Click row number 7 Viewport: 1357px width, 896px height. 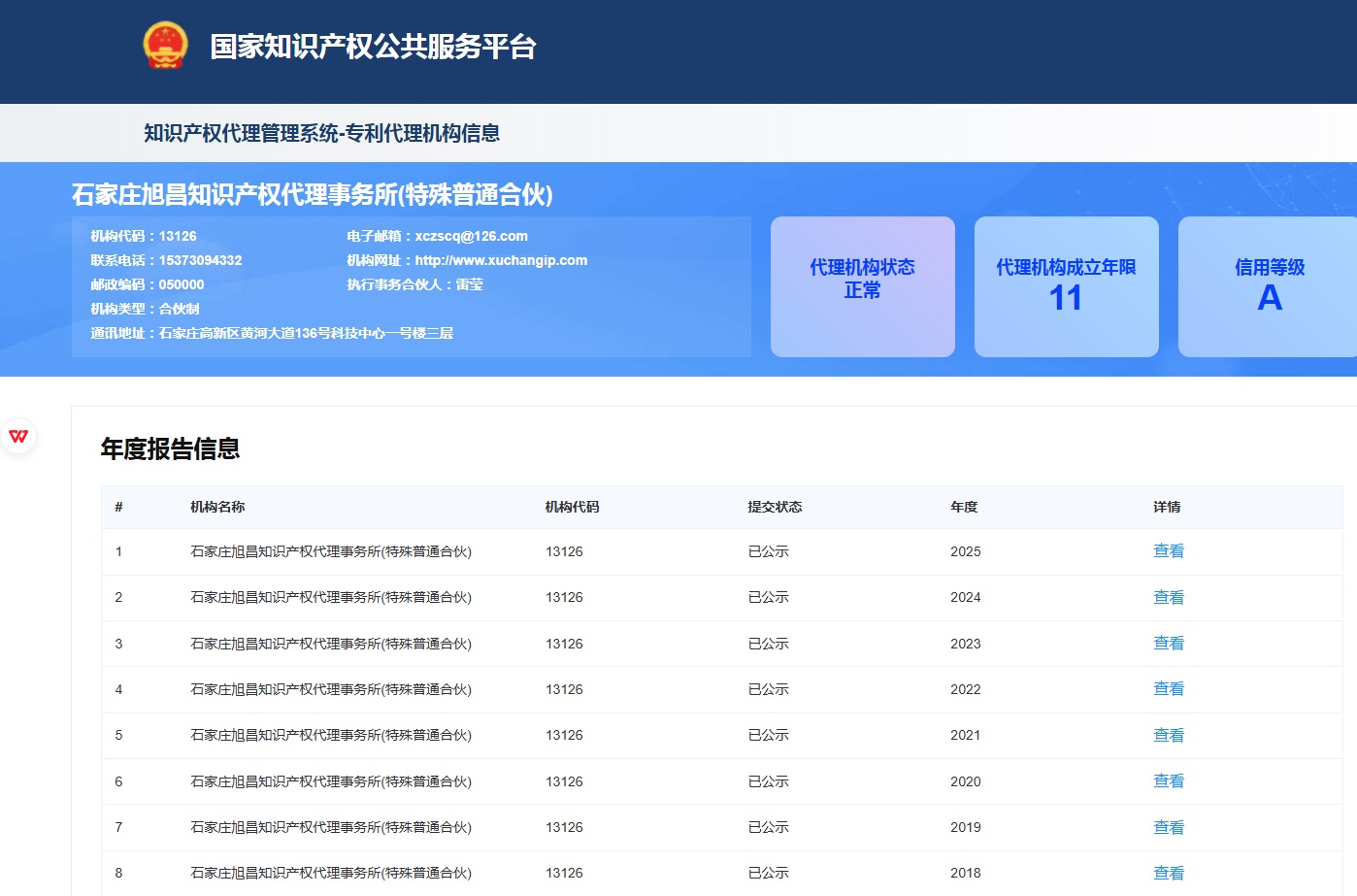tap(118, 828)
